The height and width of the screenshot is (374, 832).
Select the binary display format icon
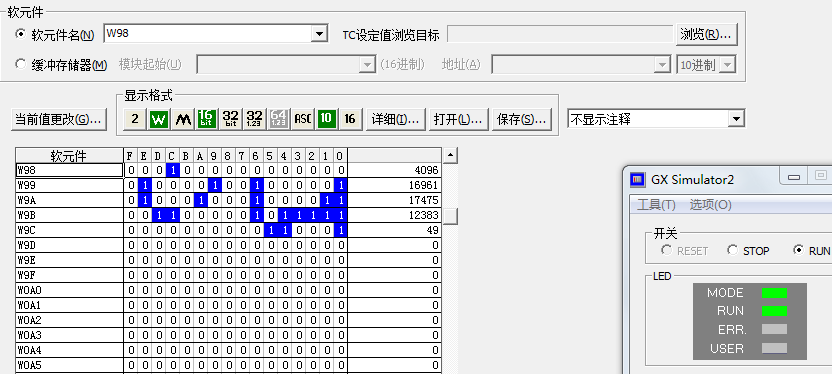(x=135, y=119)
